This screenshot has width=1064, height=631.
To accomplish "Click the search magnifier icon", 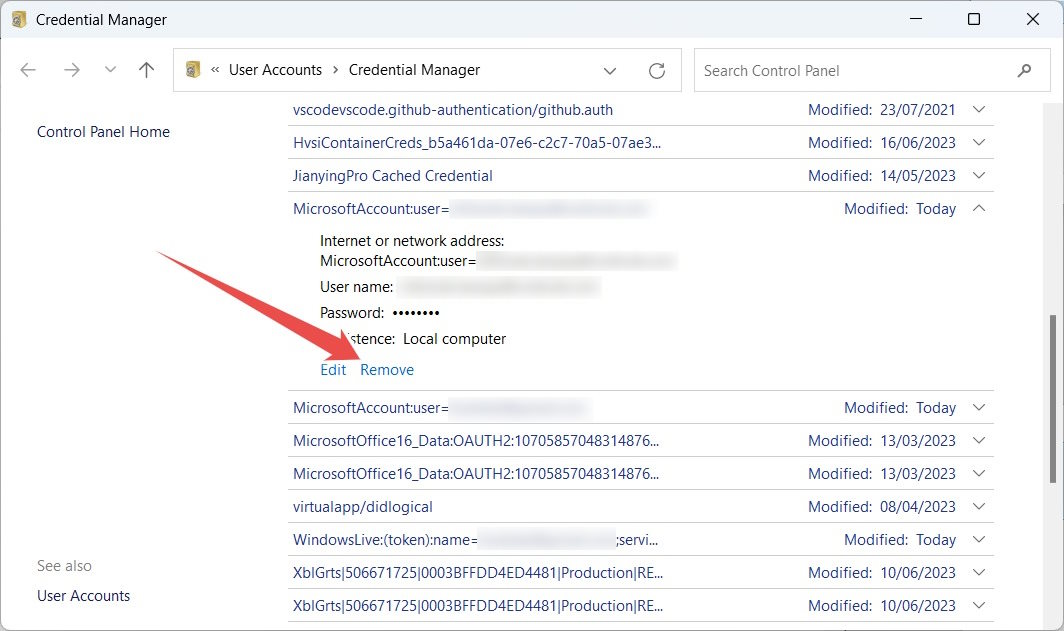I will click(x=1024, y=70).
